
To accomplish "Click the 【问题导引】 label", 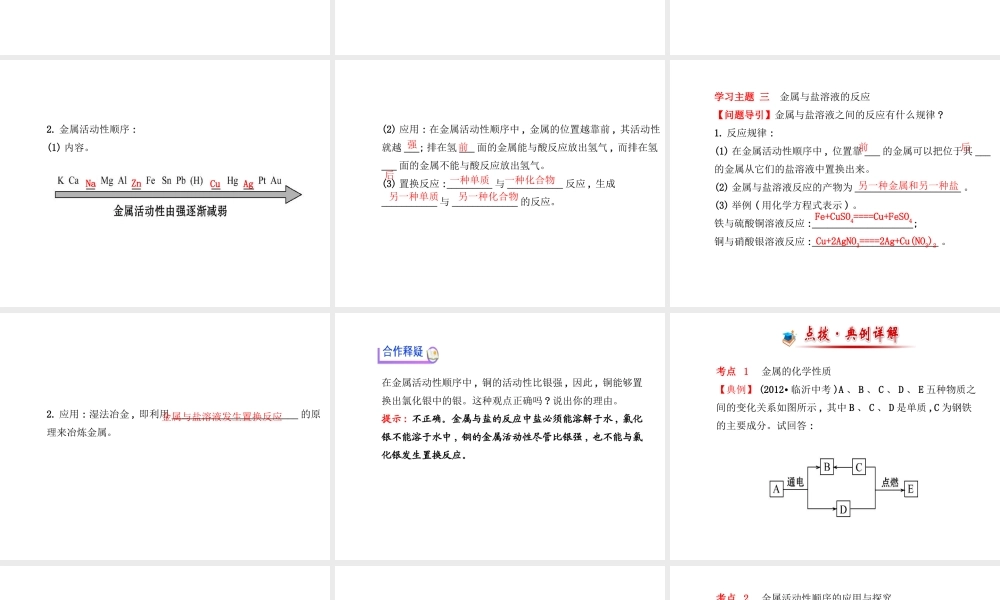I will coord(744,115).
